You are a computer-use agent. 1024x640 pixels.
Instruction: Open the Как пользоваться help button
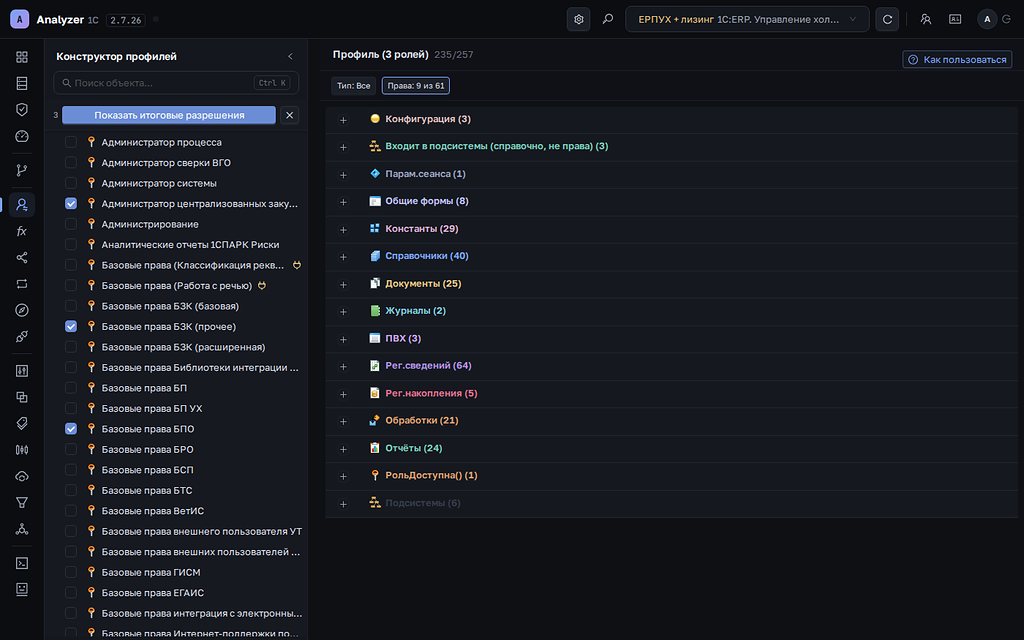957,59
